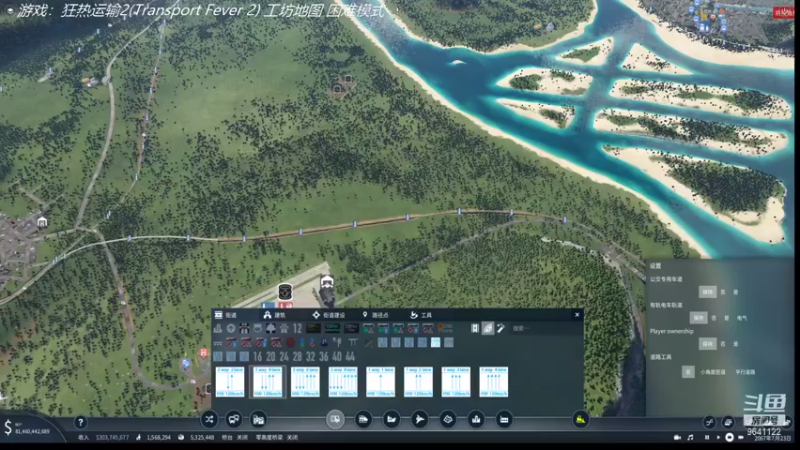800x450 pixels.
Task: Set 有轨电车轨道 option to 电气
Action: coord(742,318)
